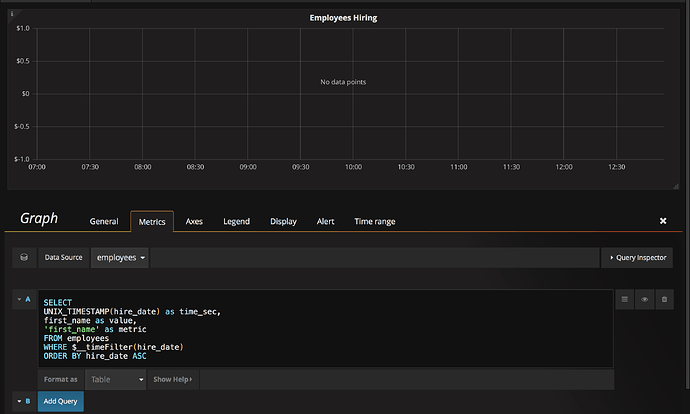Screen dimensions: 690x414
Task: Open query A hamburger options menu
Action: coord(624,300)
